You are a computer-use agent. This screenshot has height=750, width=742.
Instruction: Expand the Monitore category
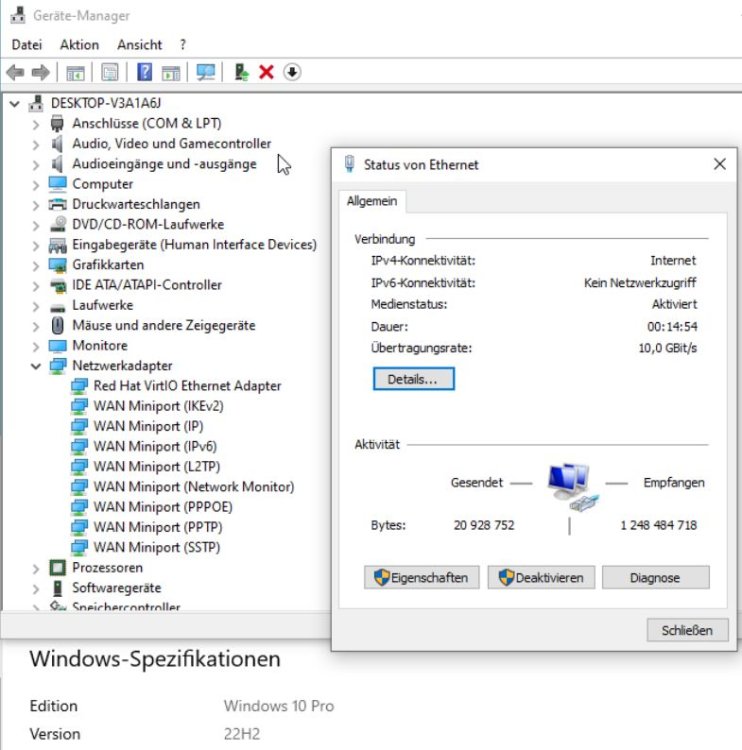pos(36,346)
